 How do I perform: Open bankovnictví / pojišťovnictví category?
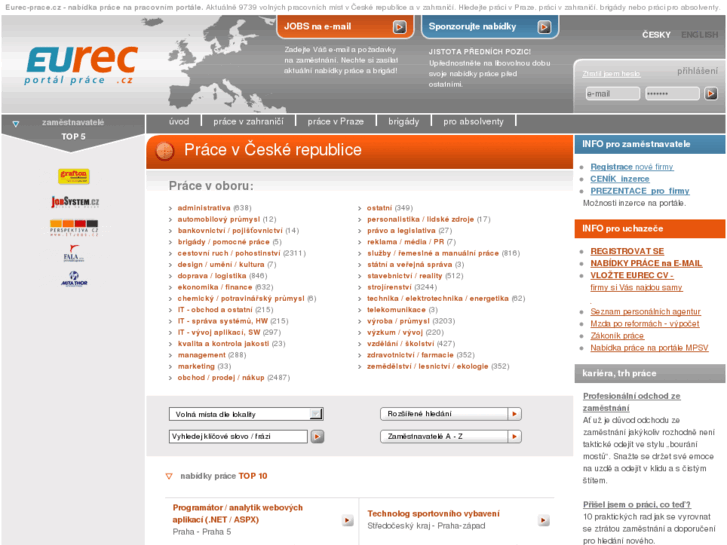pyautogui.click(x=230, y=231)
